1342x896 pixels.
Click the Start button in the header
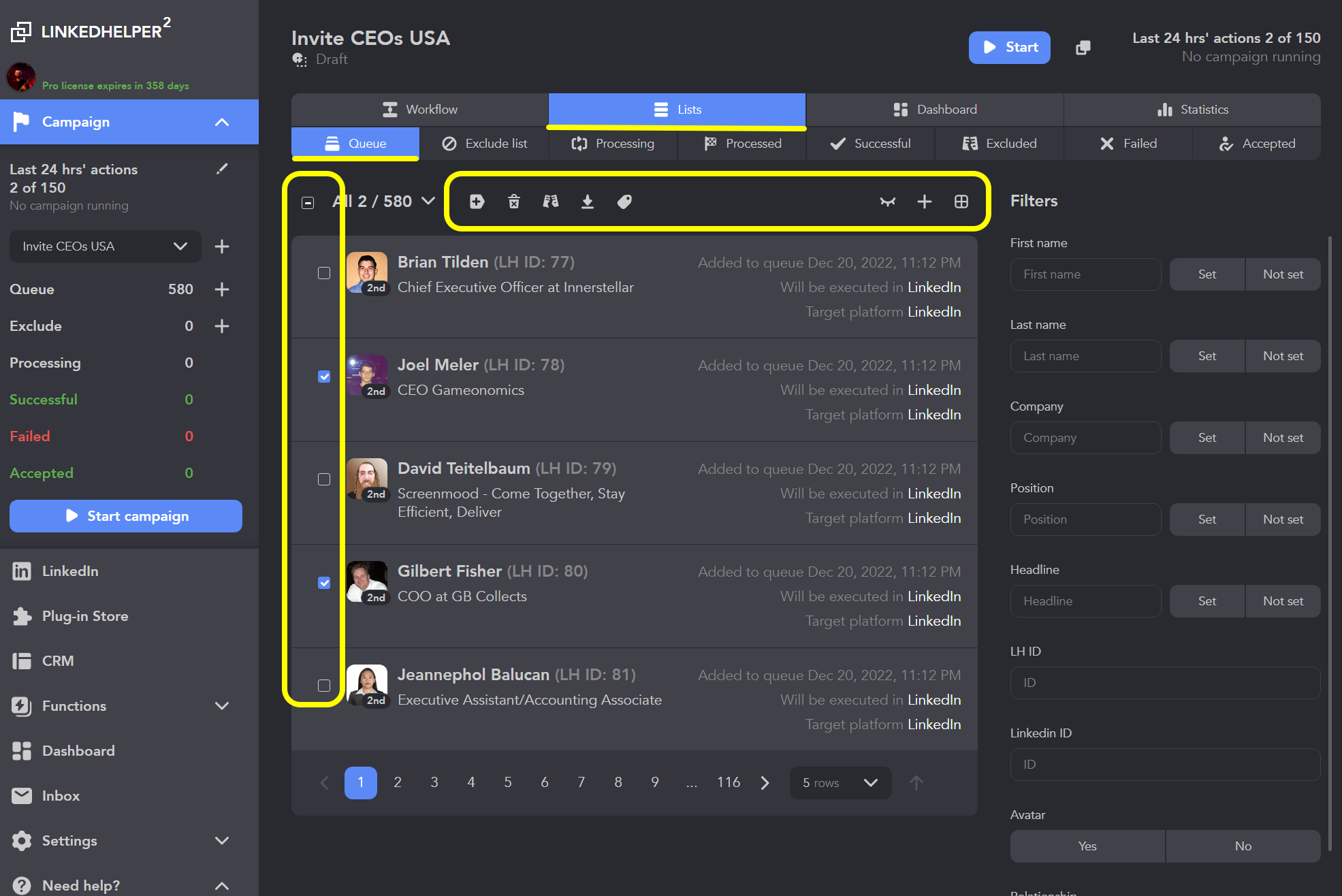1010,48
